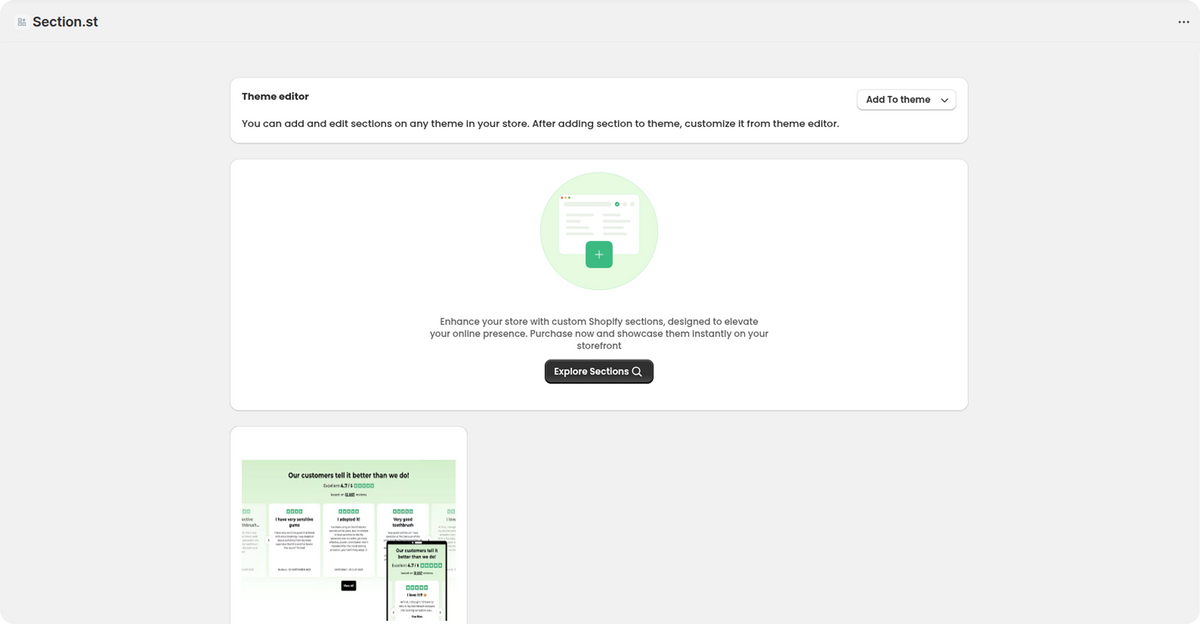Click the green plus icon in illustration

click(x=599, y=255)
